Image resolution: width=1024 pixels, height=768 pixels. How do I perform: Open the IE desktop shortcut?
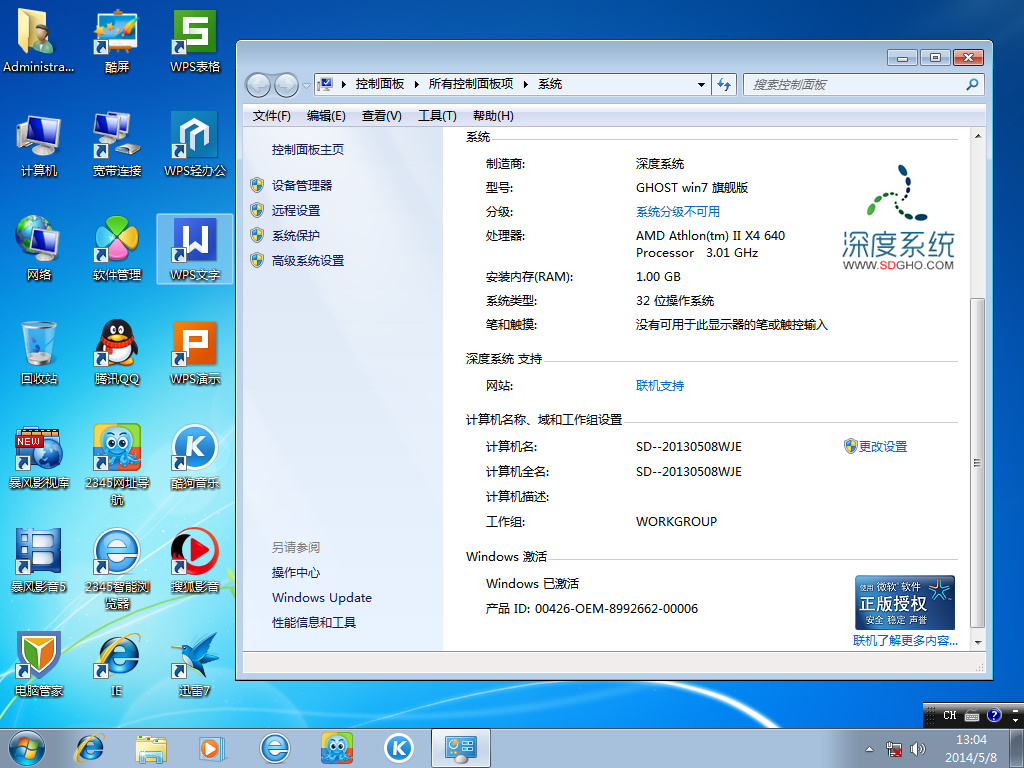point(116,665)
